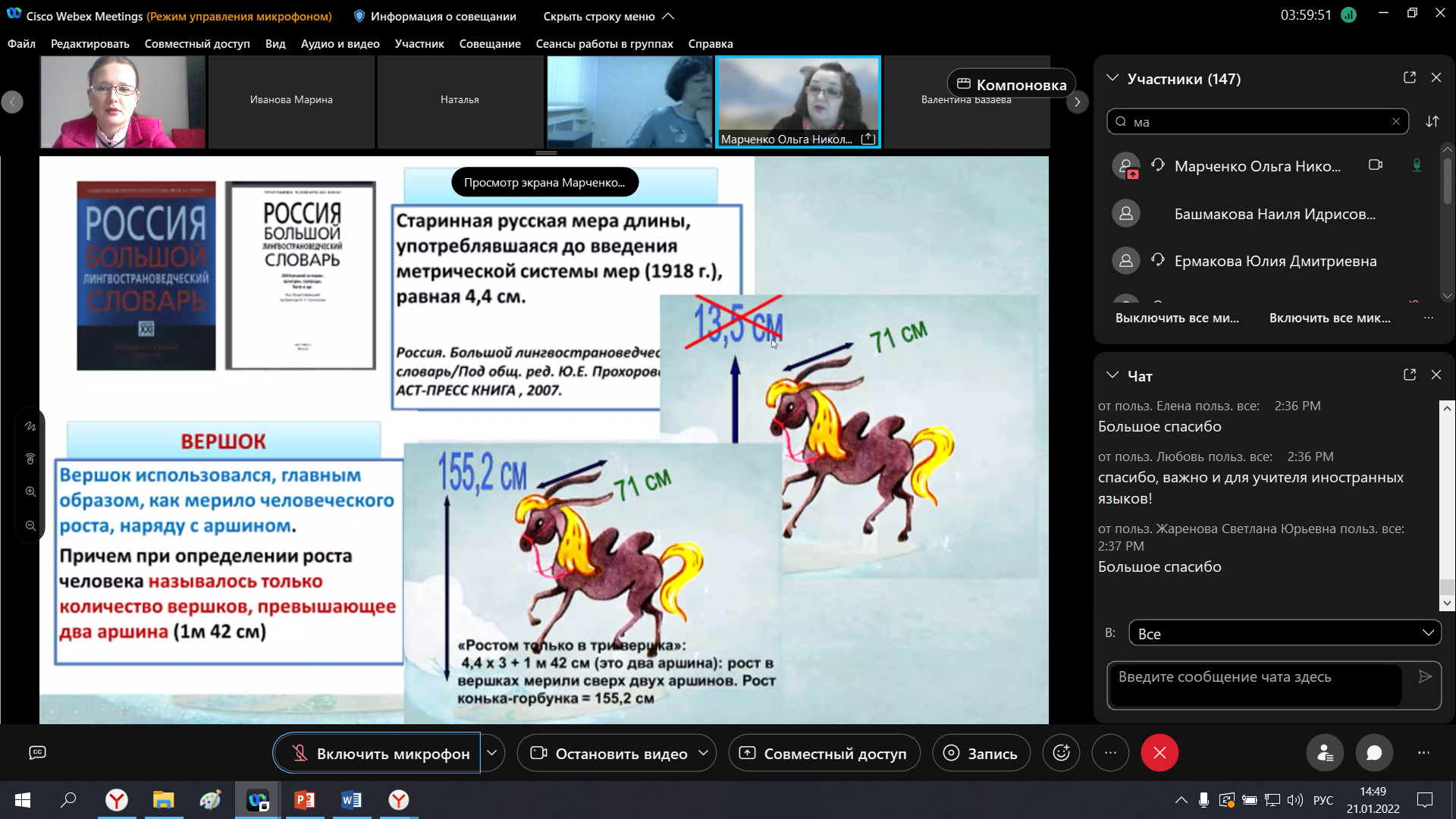Open the closed captions icon
The width and height of the screenshot is (1456, 819).
[37, 752]
